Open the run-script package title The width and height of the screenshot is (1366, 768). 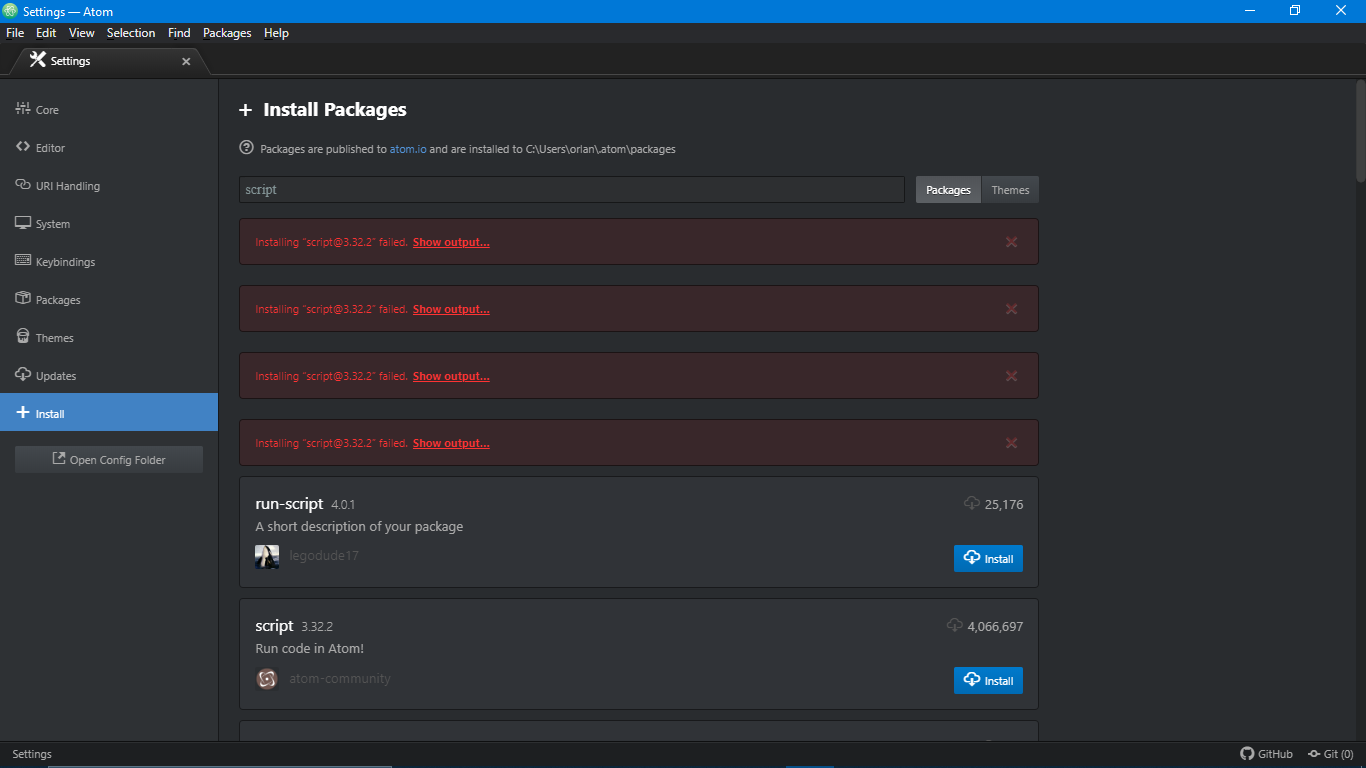click(289, 504)
